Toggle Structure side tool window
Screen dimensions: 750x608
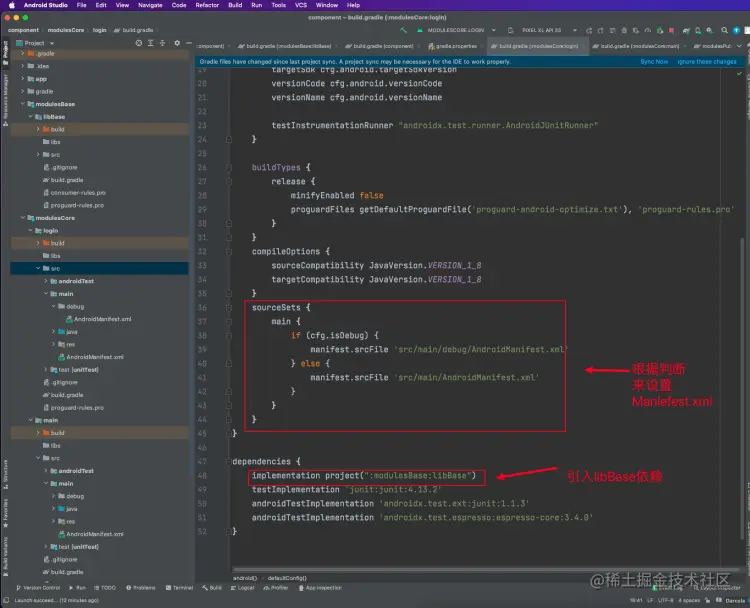pyautogui.click(x=5, y=475)
